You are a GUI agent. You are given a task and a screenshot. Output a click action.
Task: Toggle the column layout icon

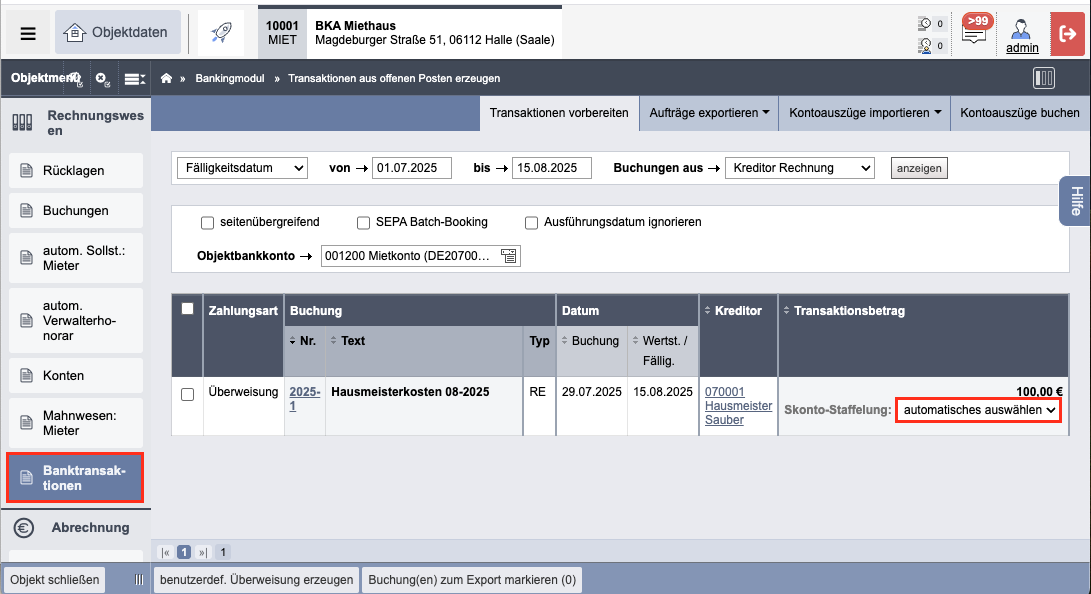point(1044,78)
